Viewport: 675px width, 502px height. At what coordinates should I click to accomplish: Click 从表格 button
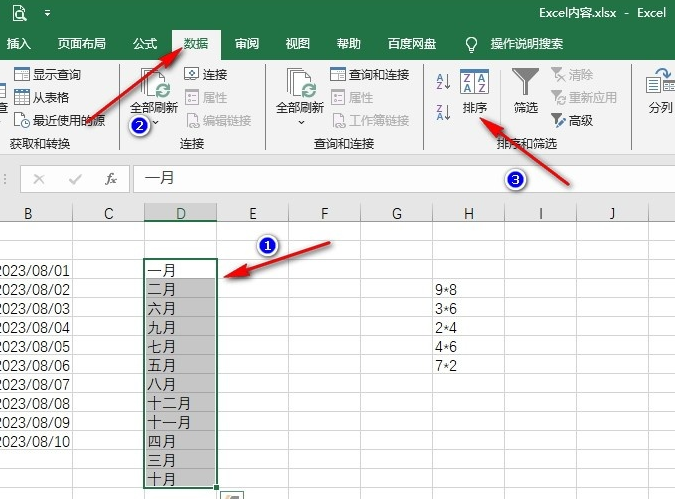[x=41, y=97]
